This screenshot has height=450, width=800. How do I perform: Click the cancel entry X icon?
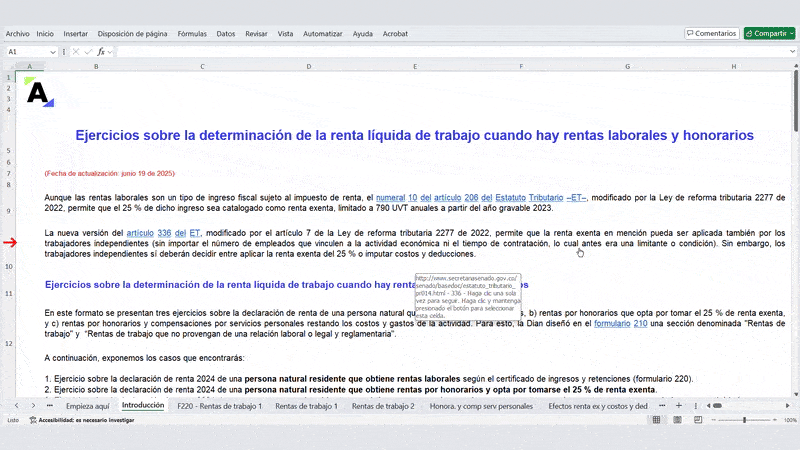click(x=76, y=51)
